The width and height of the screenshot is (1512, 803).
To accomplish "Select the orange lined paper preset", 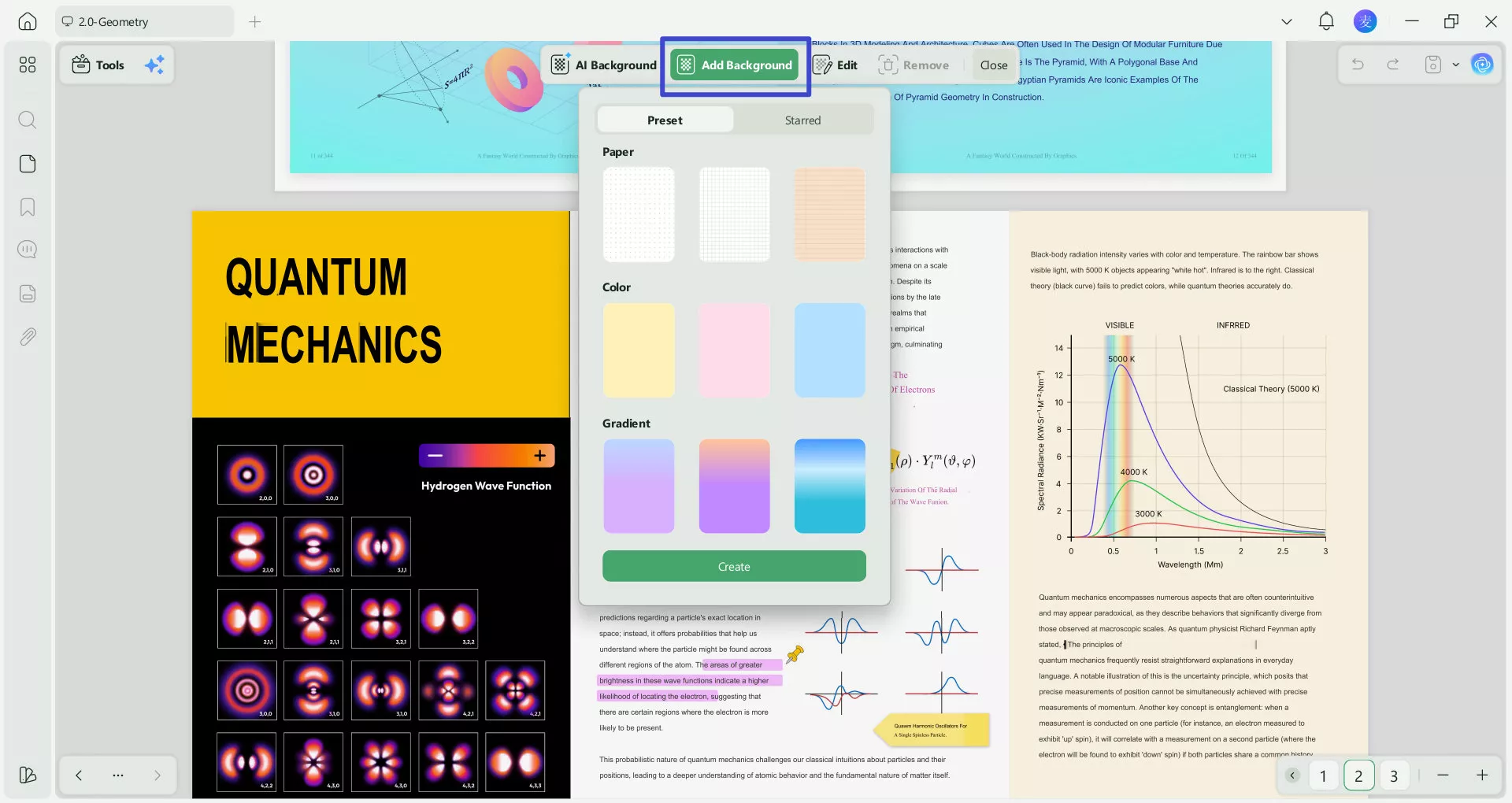I will coord(830,214).
